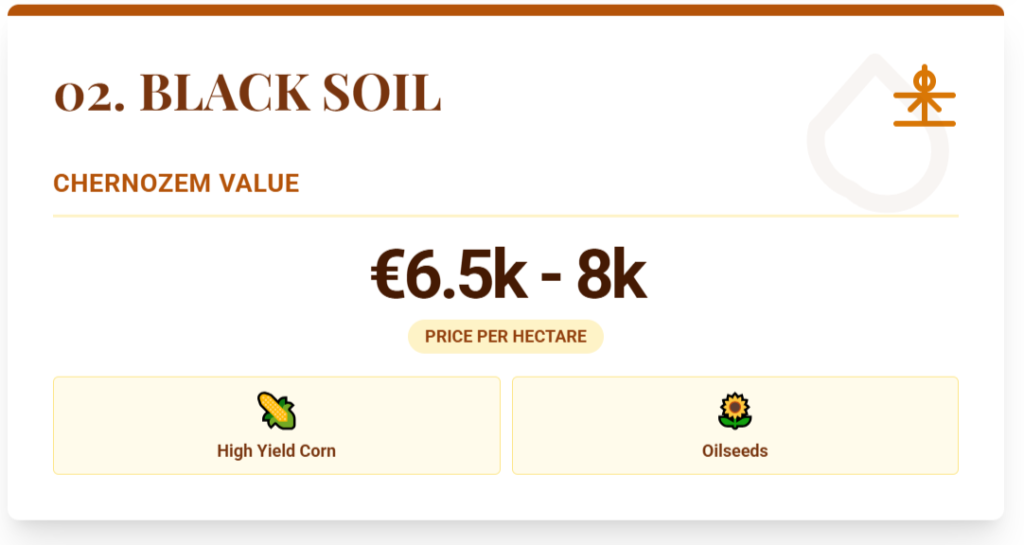Click the "CHERNOZEM VALUE" subtitle

pyautogui.click(x=176, y=184)
